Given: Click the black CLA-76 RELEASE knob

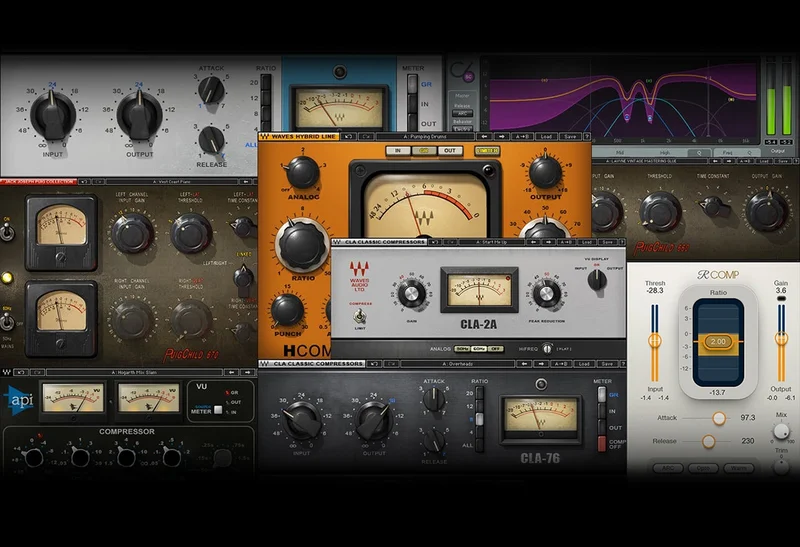Looking at the screenshot, I should (434, 440).
